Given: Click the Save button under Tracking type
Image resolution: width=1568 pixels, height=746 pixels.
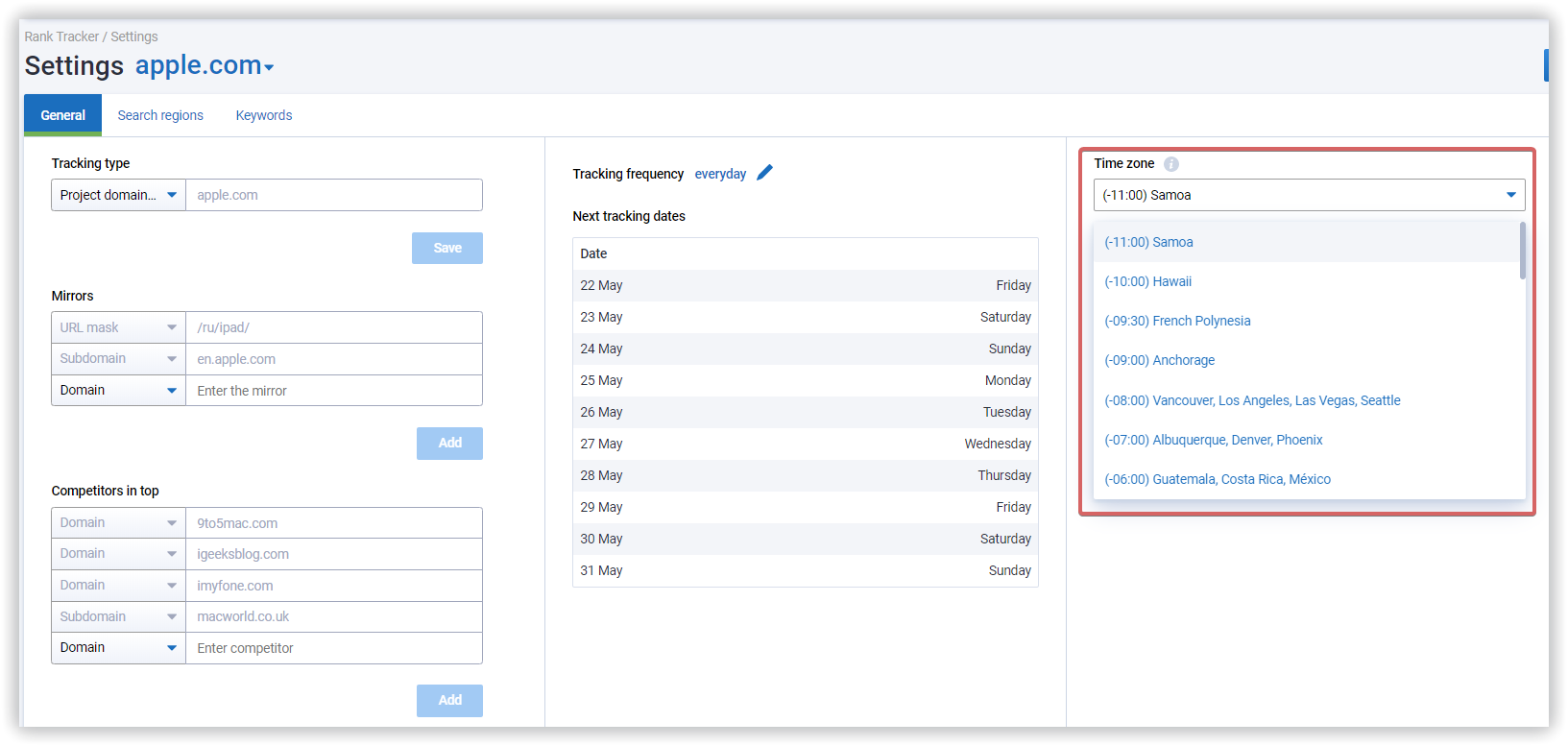Looking at the screenshot, I should point(447,248).
